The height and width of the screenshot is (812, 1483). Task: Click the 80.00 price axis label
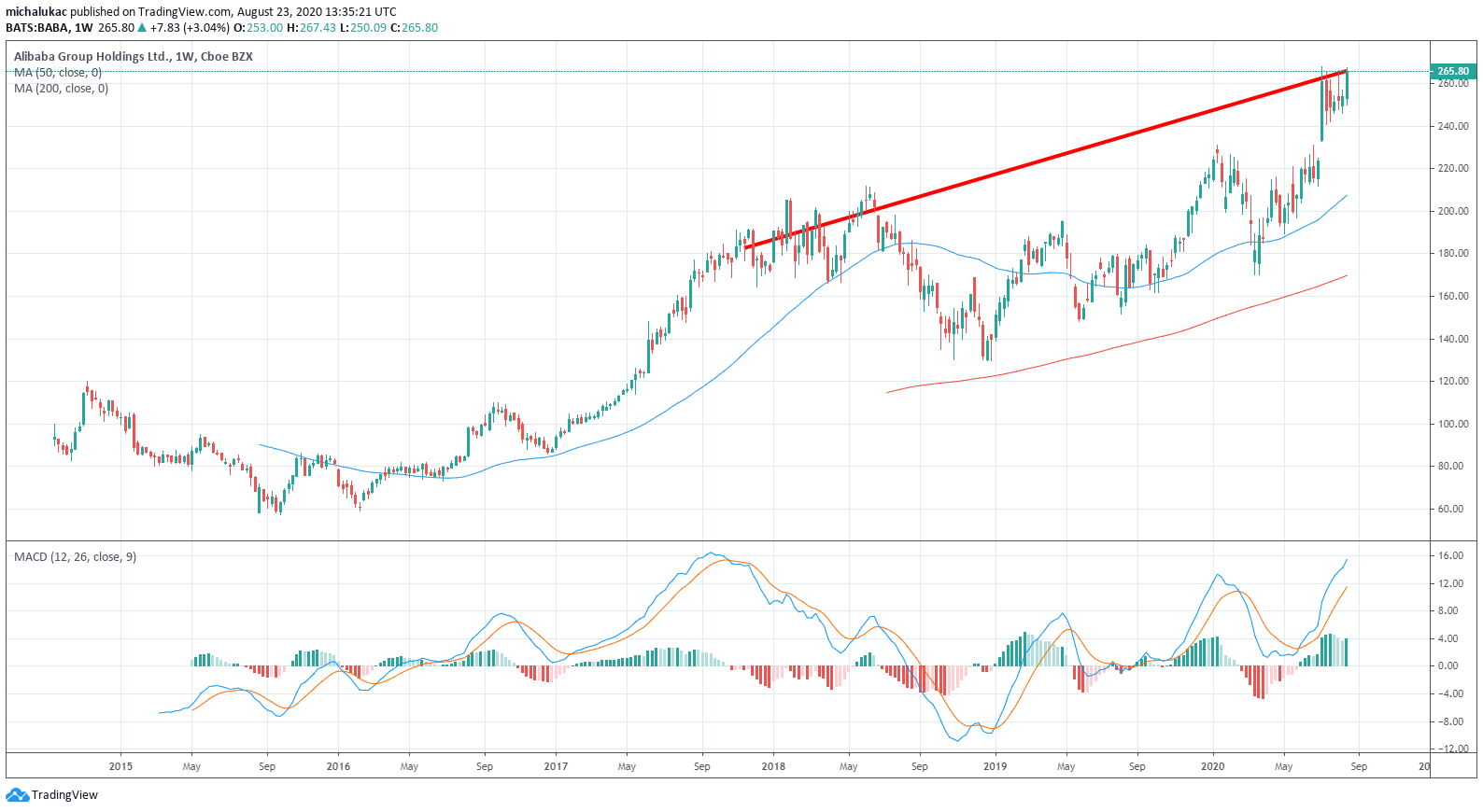pos(1450,466)
